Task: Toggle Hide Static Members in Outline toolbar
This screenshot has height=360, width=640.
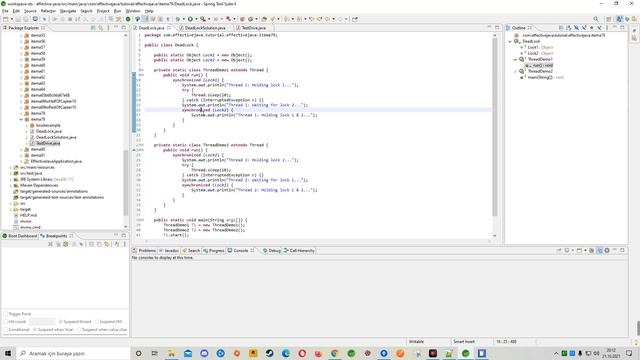Action: (584, 28)
